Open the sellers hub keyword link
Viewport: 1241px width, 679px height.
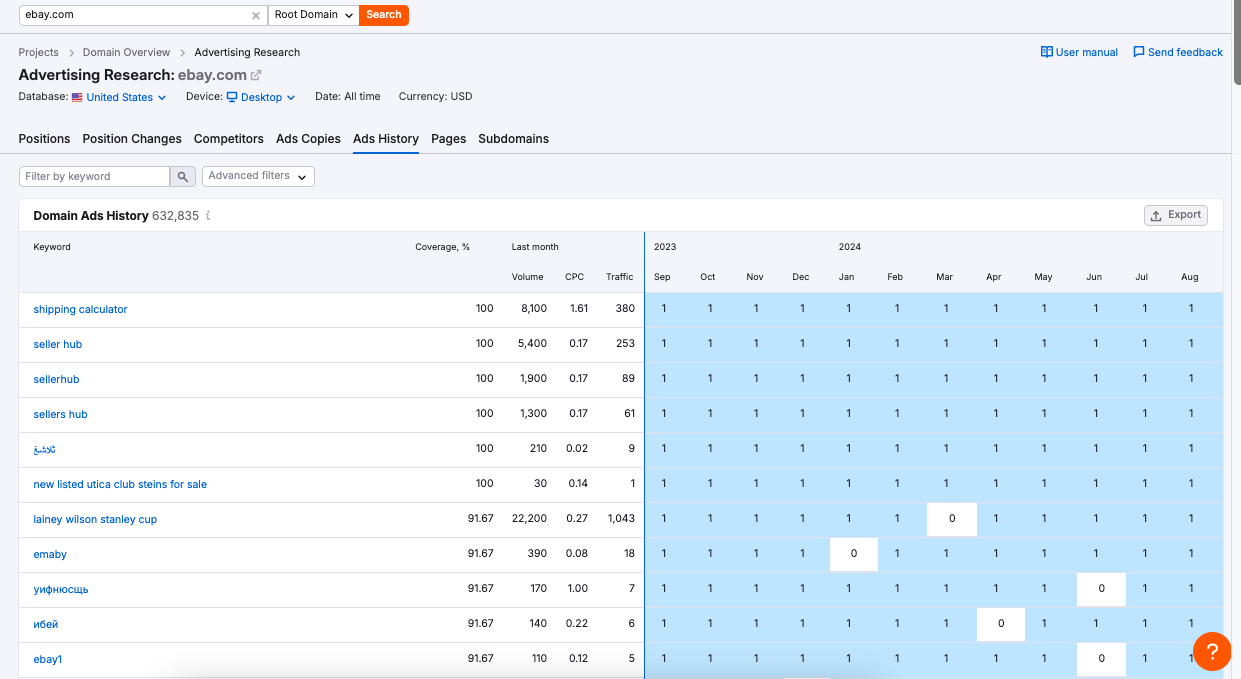[x=60, y=414]
